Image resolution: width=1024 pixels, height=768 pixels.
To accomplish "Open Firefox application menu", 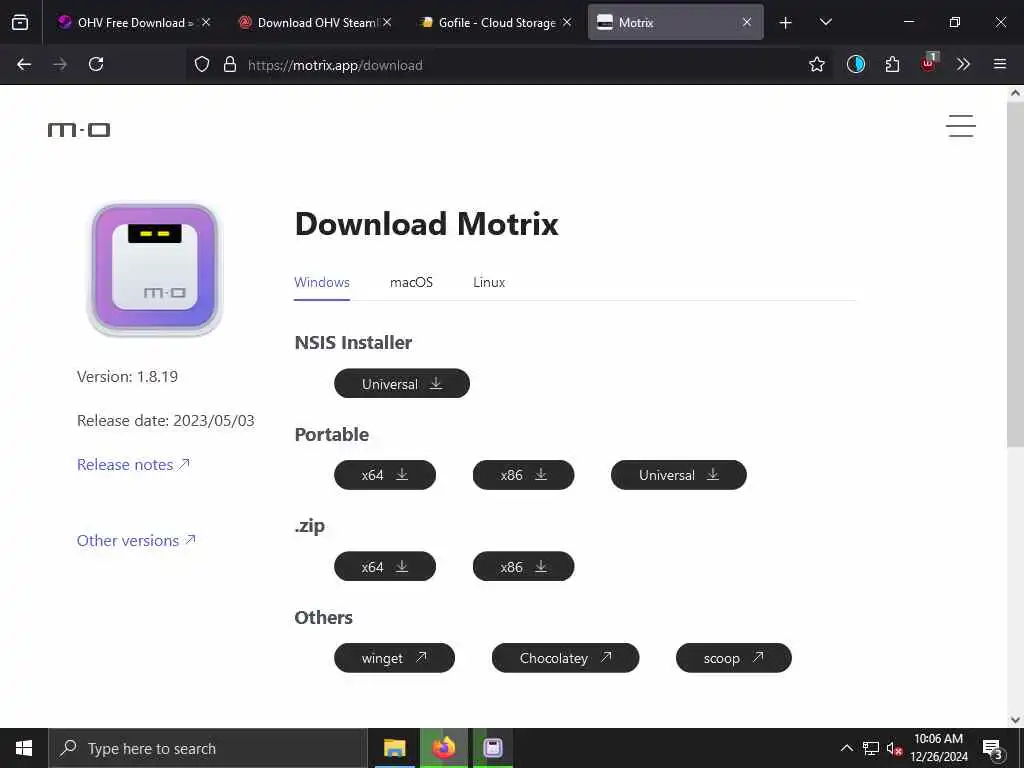I will point(999,64).
